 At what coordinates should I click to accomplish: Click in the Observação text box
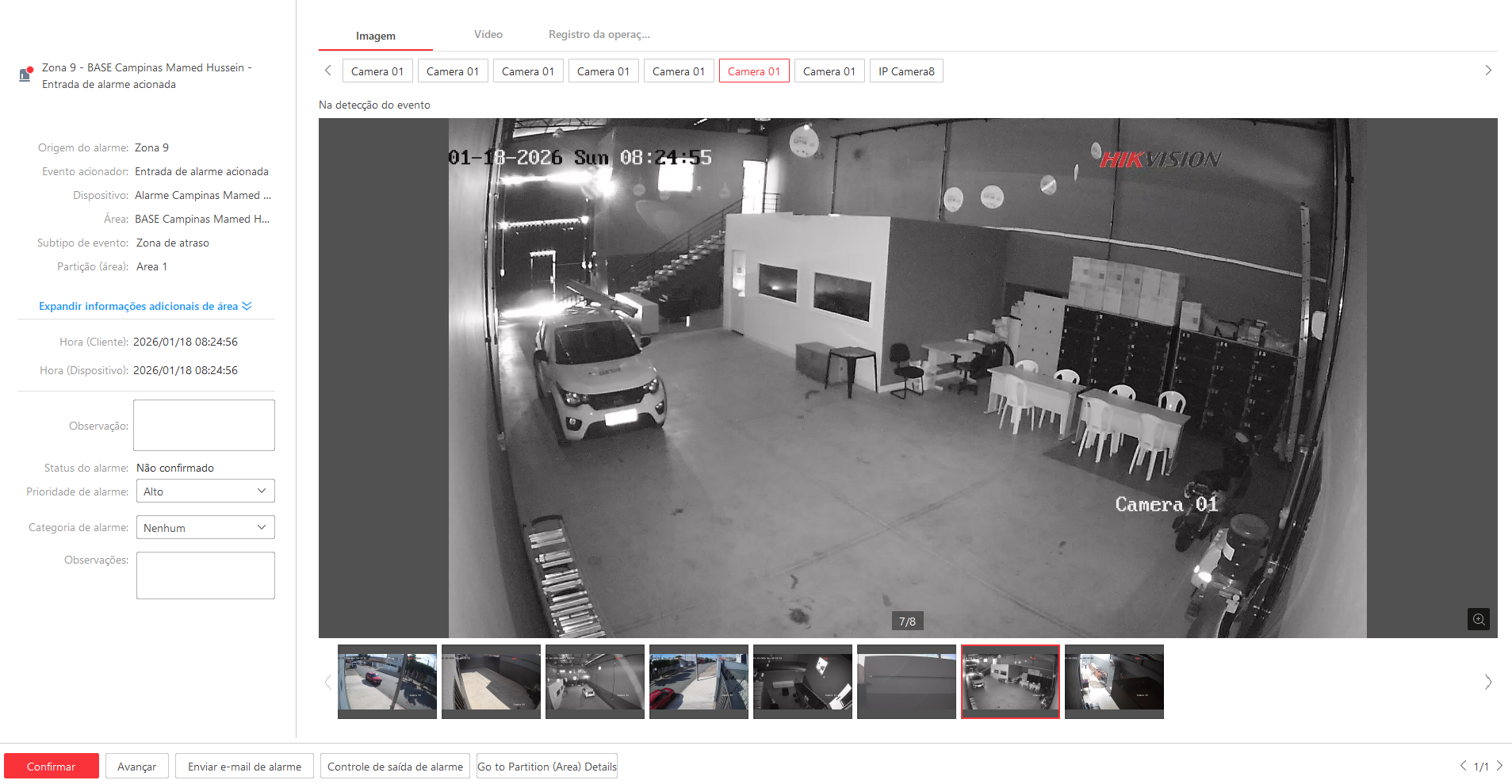[204, 426]
